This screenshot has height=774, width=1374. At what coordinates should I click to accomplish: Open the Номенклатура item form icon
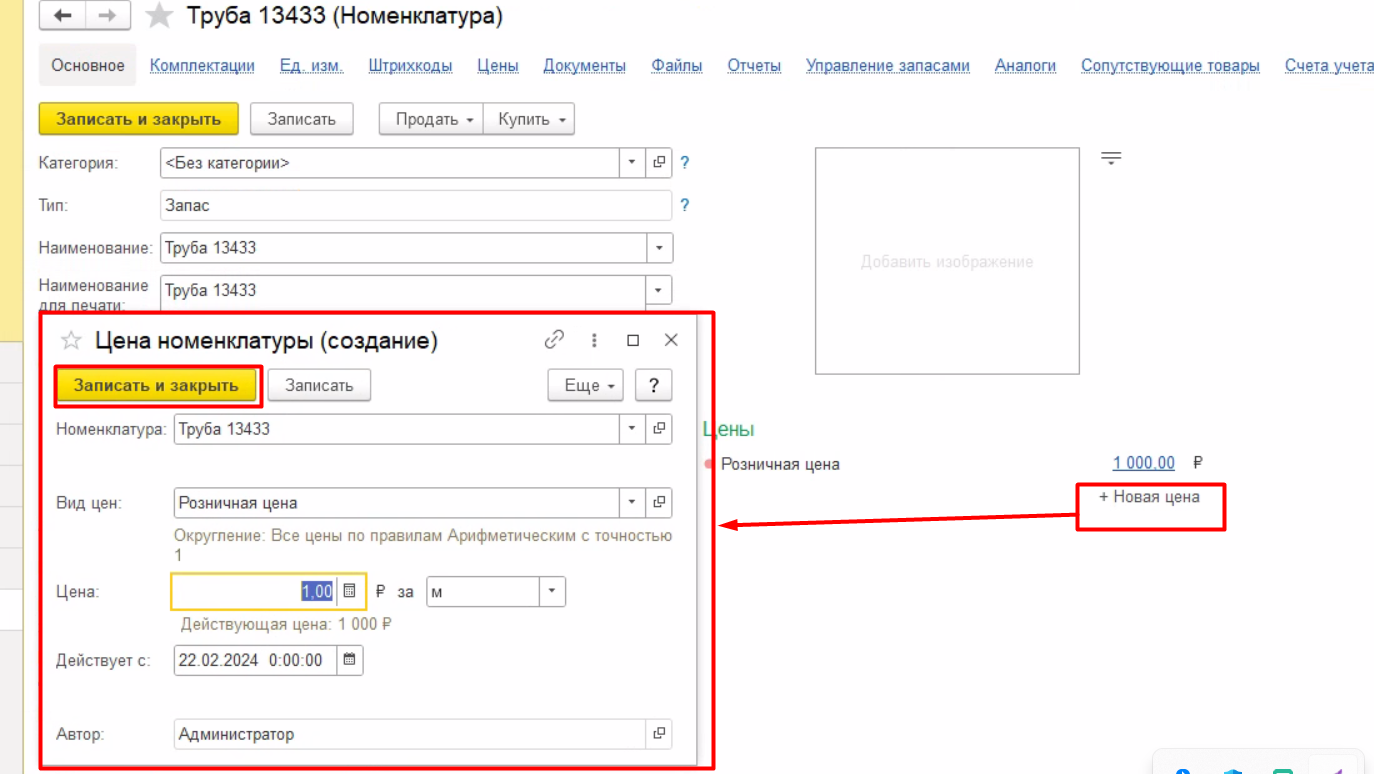click(659, 429)
